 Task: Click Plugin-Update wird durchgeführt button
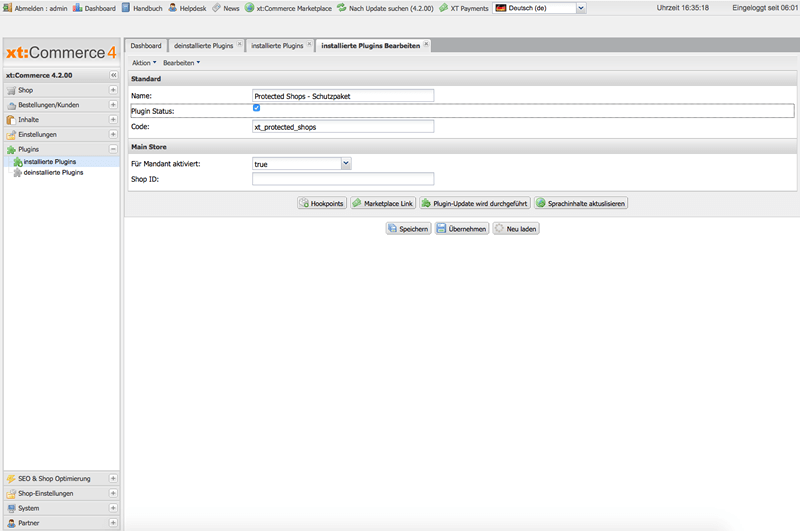pos(475,203)
